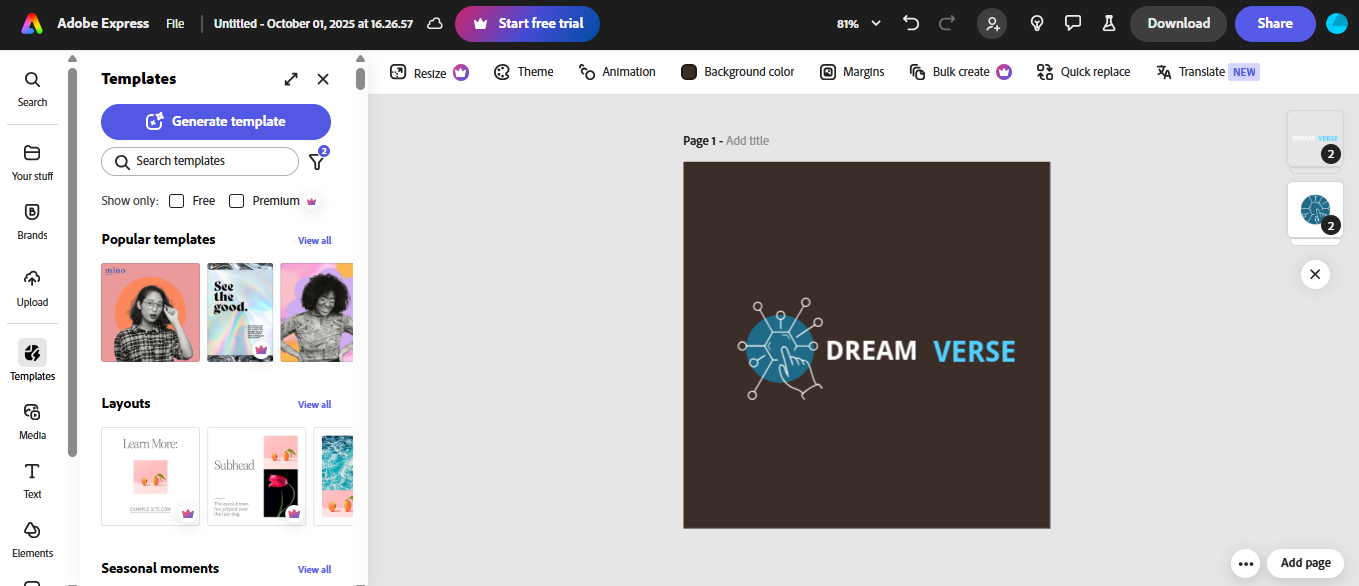
Task: Click the Adobe Express home logo
Action: (x=32, y=23)
